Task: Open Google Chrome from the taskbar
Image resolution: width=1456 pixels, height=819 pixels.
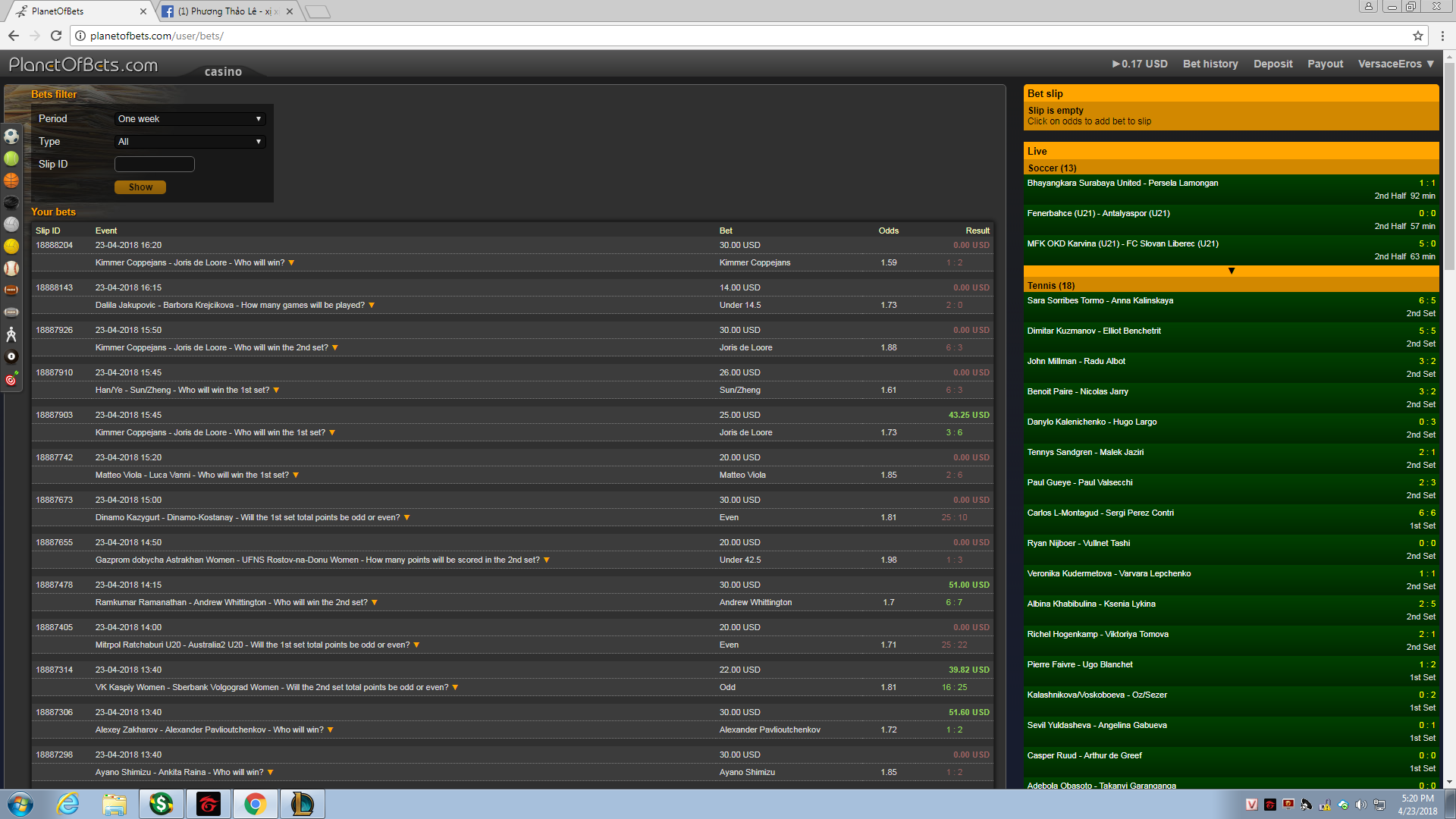Action: [x=255, y=805]
